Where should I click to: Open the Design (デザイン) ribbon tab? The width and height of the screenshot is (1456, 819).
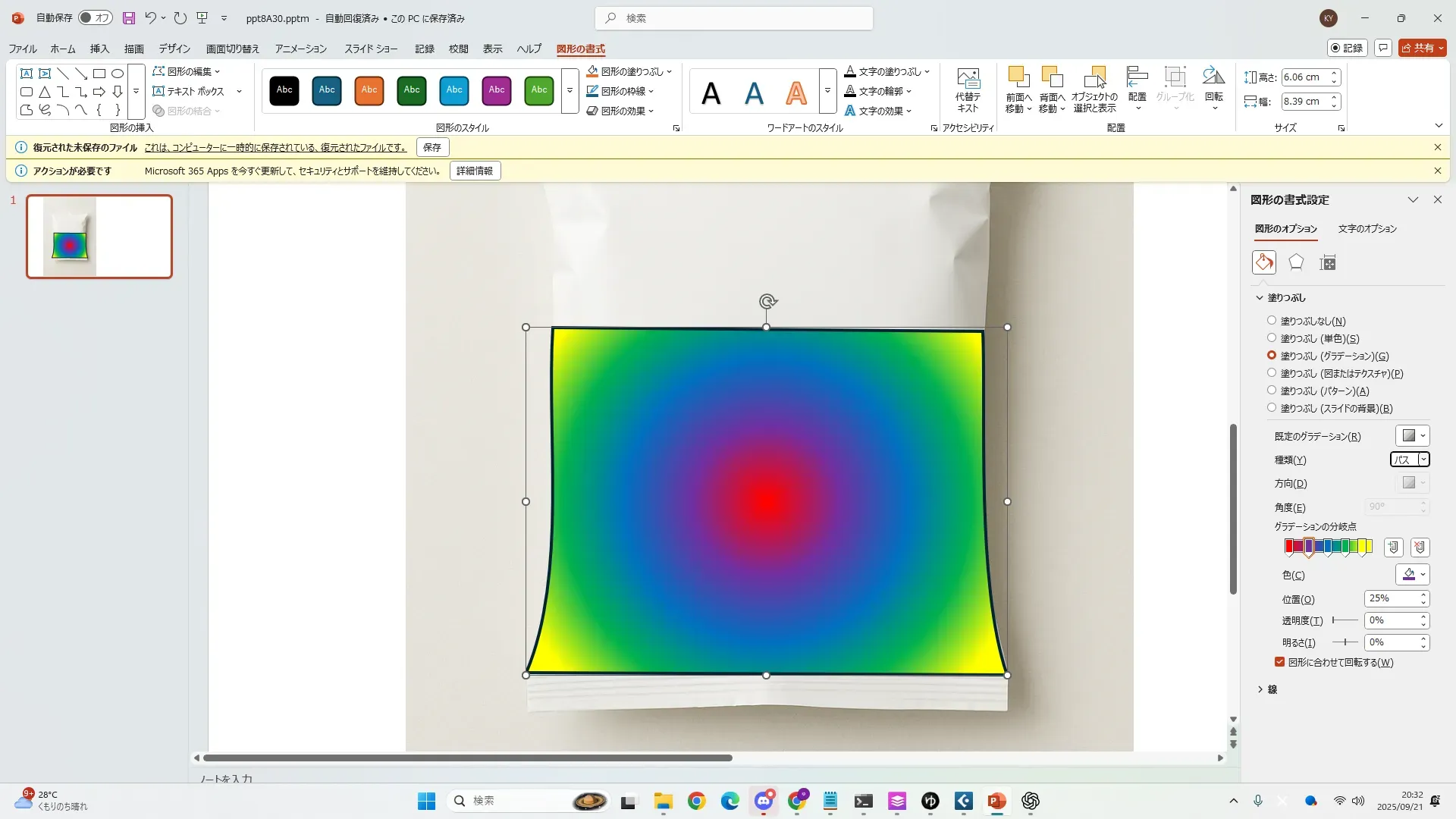174,49
